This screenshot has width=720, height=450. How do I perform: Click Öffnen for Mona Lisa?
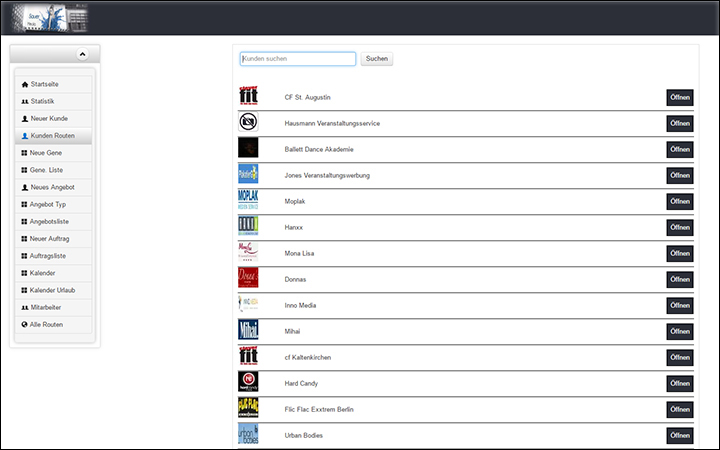click(x=679, y=253)
